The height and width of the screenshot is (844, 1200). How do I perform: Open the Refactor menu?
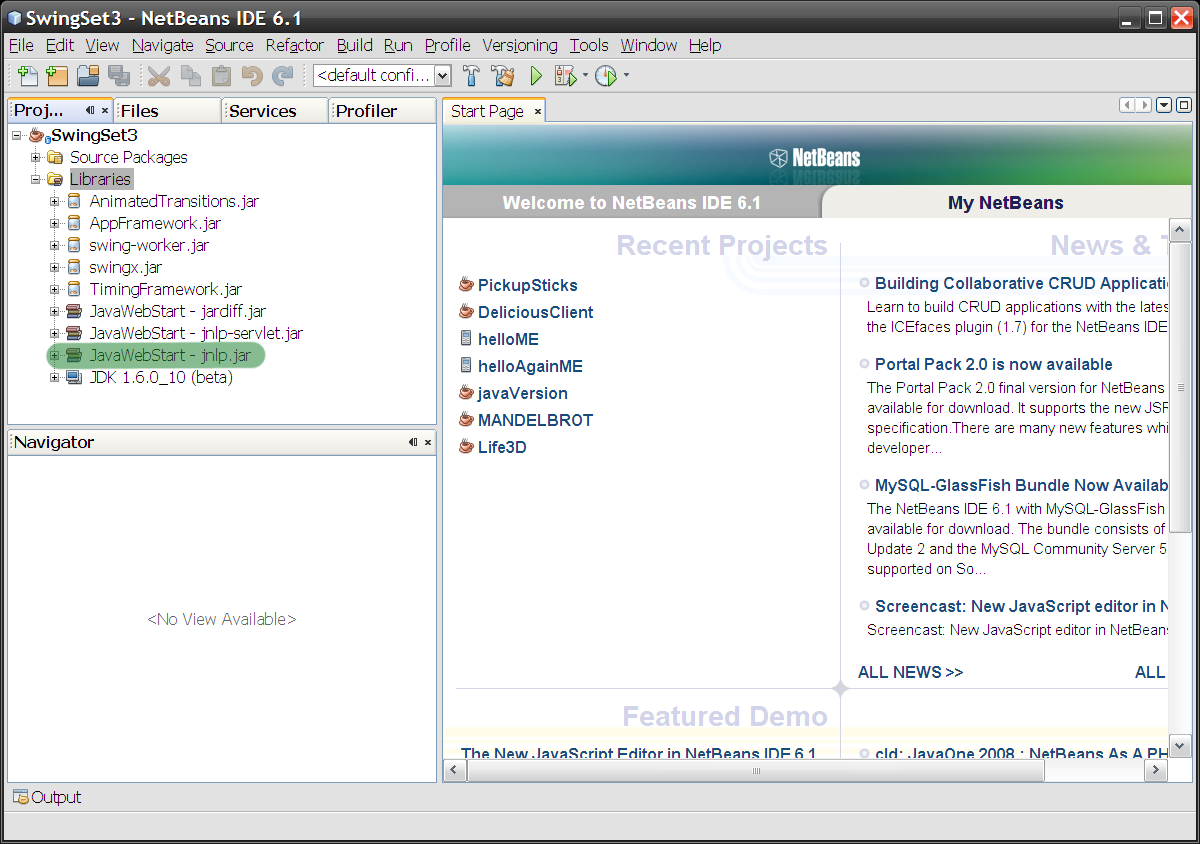tap(294, 45)
